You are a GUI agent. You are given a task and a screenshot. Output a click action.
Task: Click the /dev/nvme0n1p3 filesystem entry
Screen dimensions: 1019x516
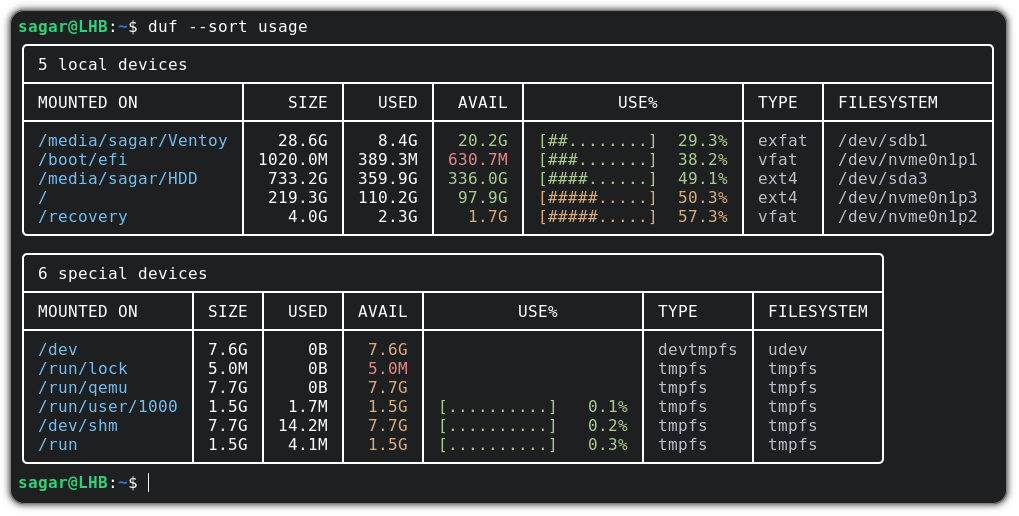(907, 198)
